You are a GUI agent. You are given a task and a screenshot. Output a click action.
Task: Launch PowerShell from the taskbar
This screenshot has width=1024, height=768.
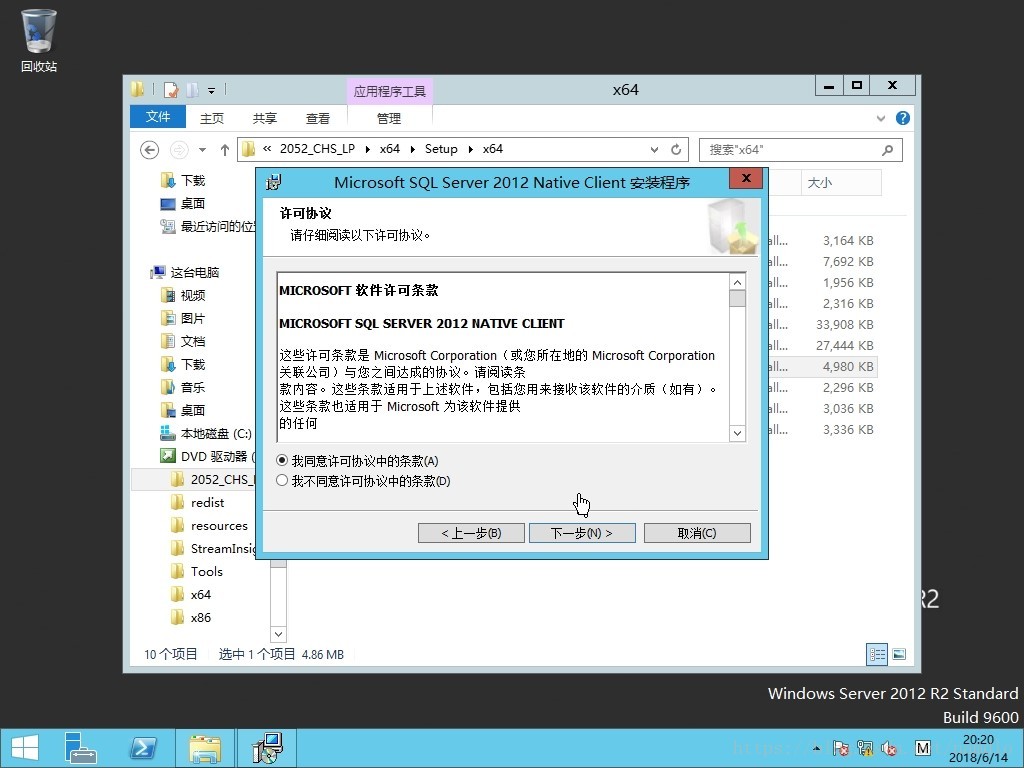143,748
